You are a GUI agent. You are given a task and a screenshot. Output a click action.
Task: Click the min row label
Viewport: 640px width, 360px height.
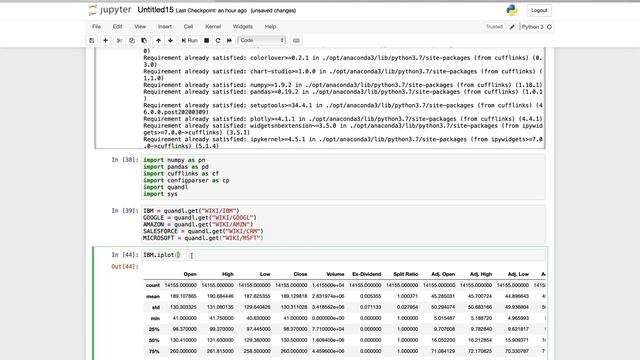tap(155, 318)
